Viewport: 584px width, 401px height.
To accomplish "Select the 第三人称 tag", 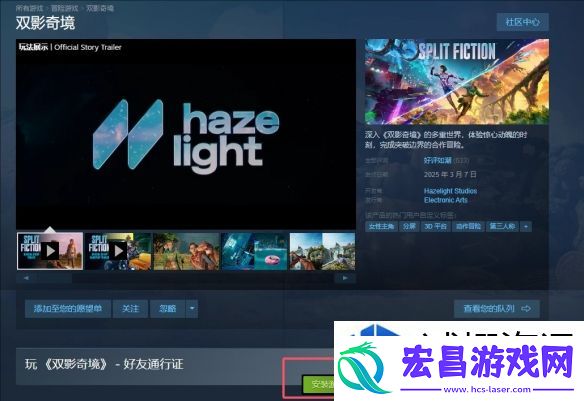I will 502,226.
